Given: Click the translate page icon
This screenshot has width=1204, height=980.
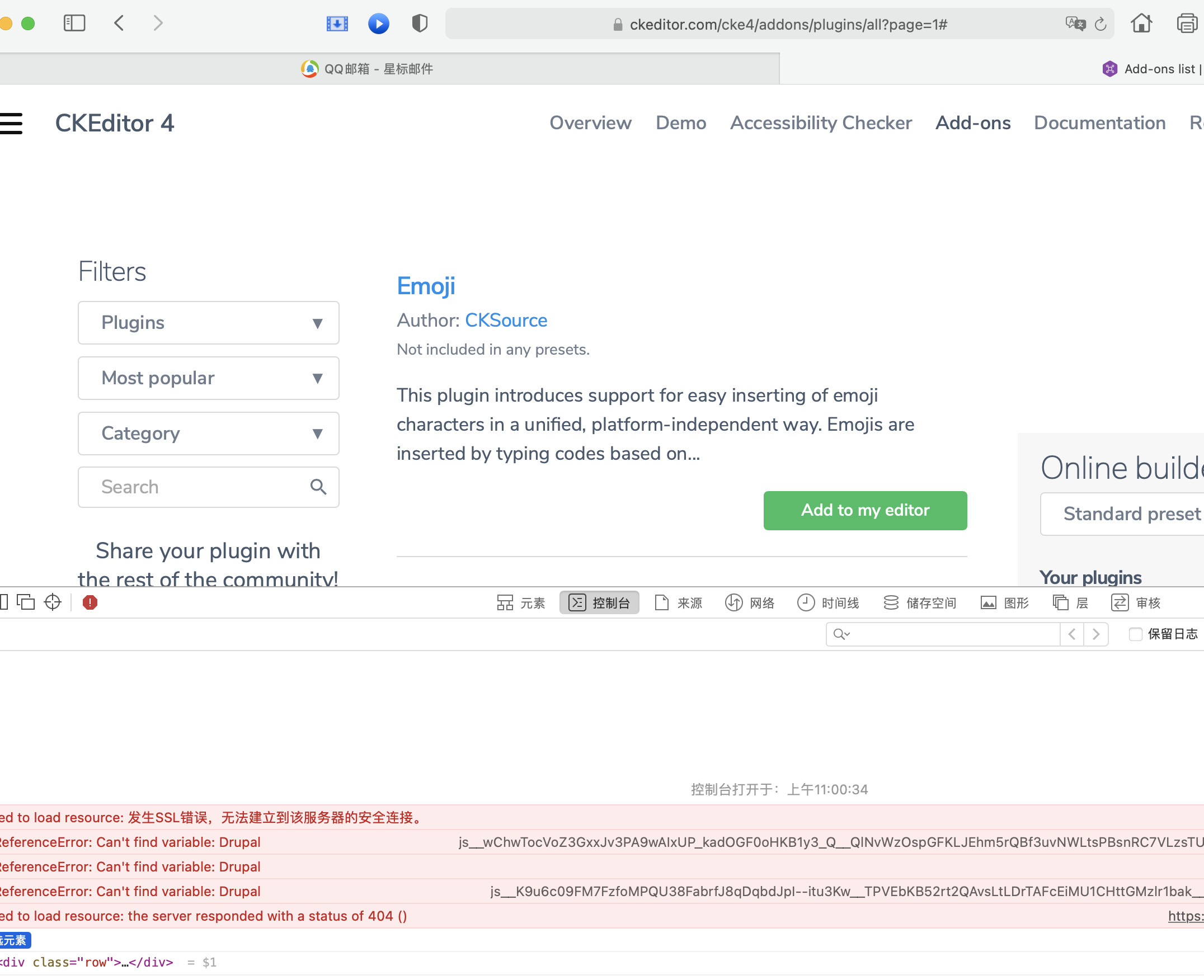Looking at the screenshot, I should pyautogui.click(x=1075, y=23).
